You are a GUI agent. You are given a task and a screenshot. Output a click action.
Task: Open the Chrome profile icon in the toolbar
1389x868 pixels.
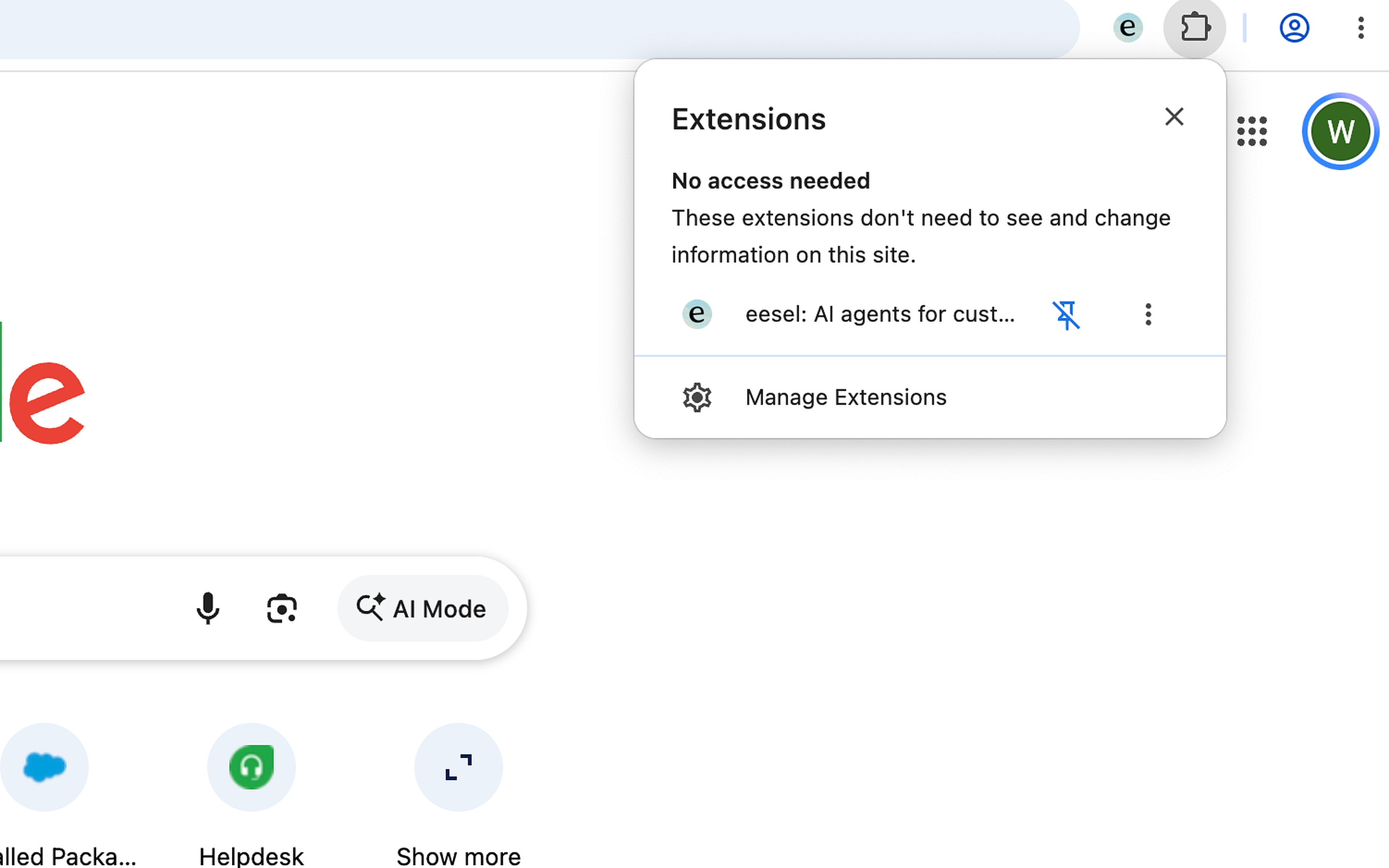coord(1294,27)
